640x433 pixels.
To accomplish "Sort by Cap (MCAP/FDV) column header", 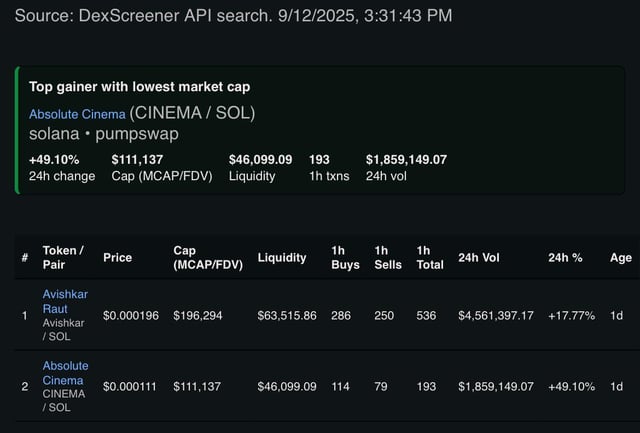I will [207, 257].
